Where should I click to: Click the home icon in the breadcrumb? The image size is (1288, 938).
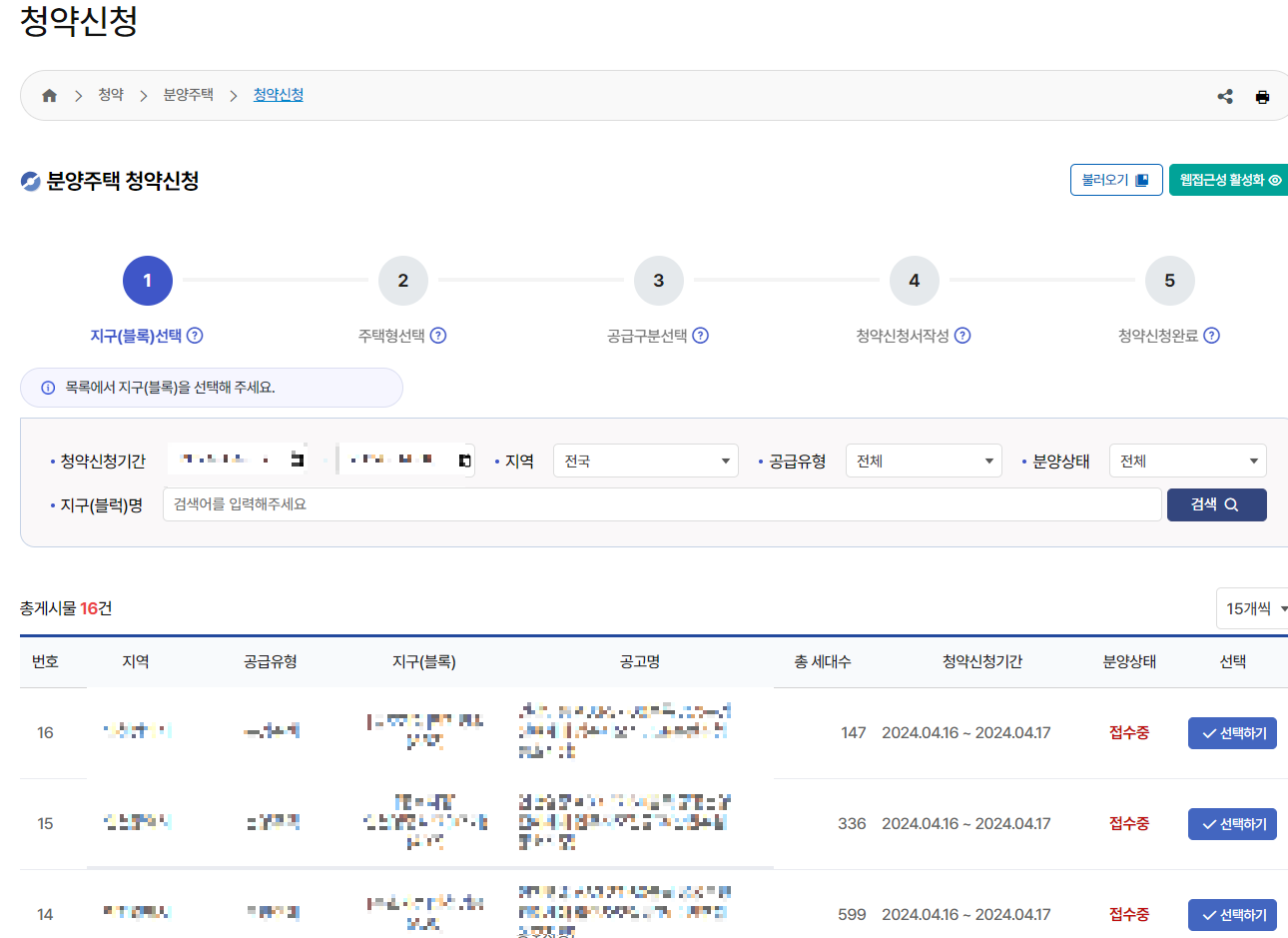click(x=48, y=94)
